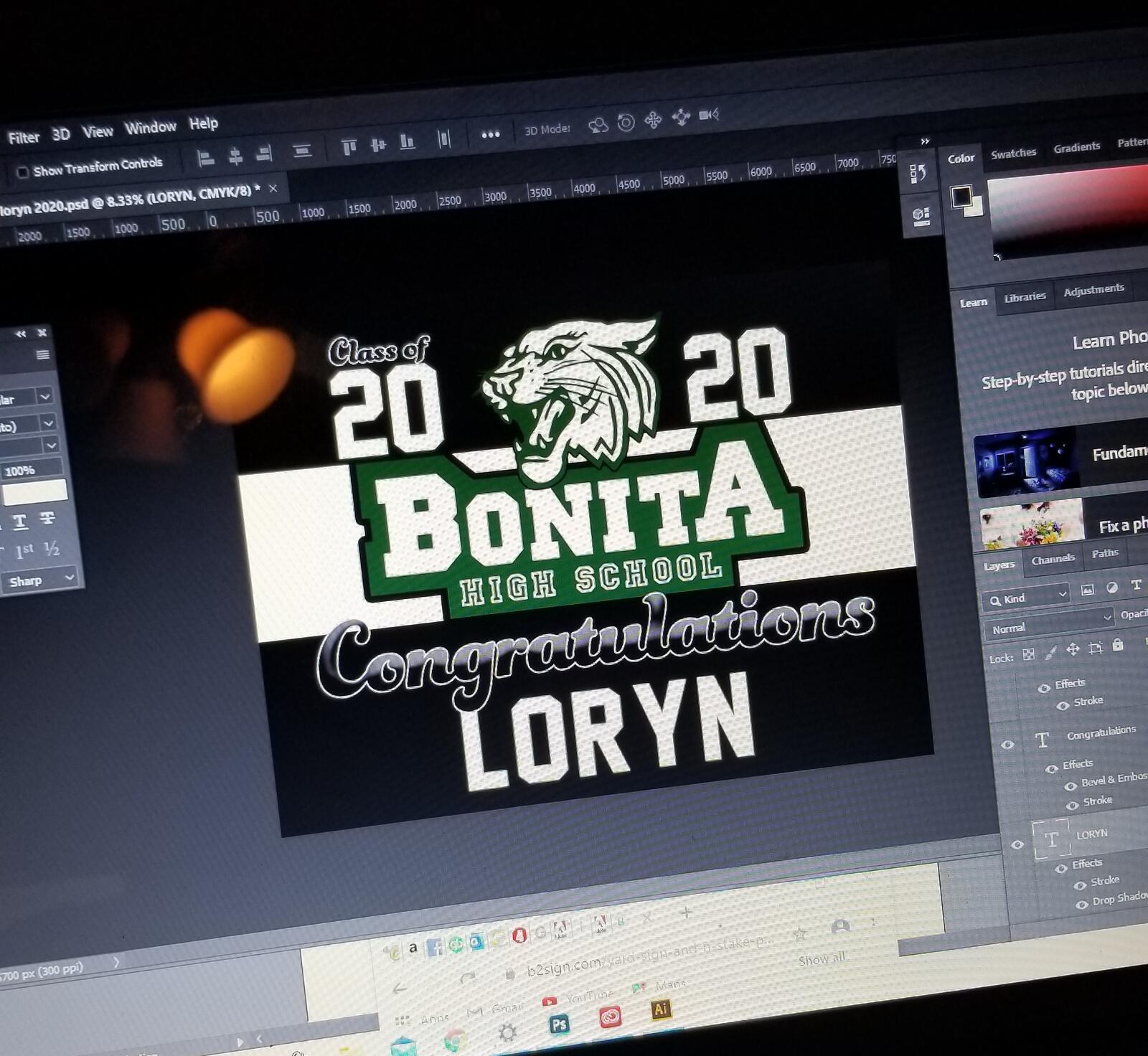Image resolution: width=1148 pixels, height=1056 pixels.
Task: Click strikethrough T in Character panel
Action: 47,518
